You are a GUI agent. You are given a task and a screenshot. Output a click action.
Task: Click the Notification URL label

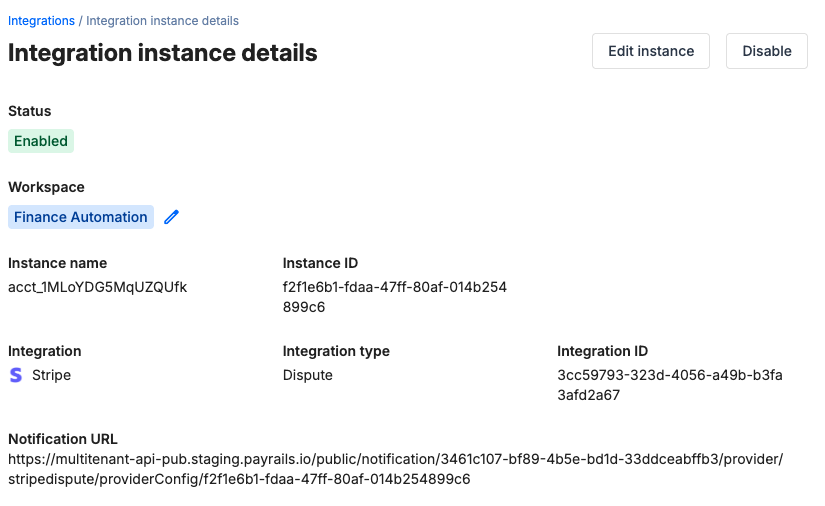(x=63, y=439)
